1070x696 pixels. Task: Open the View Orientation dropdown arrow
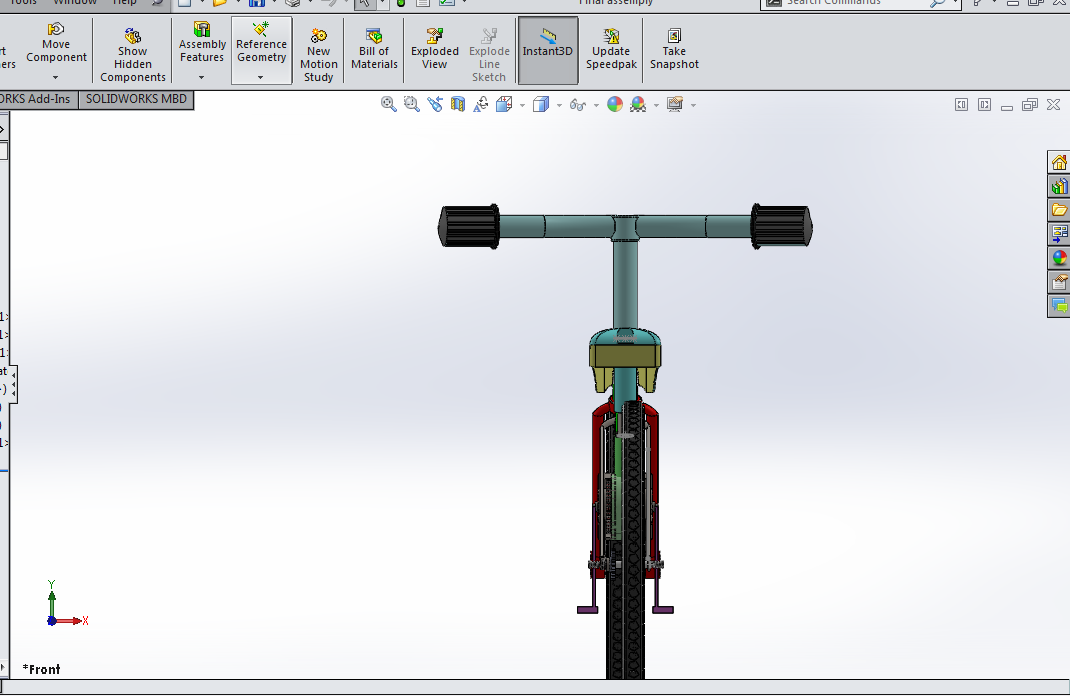click(523, 105)
